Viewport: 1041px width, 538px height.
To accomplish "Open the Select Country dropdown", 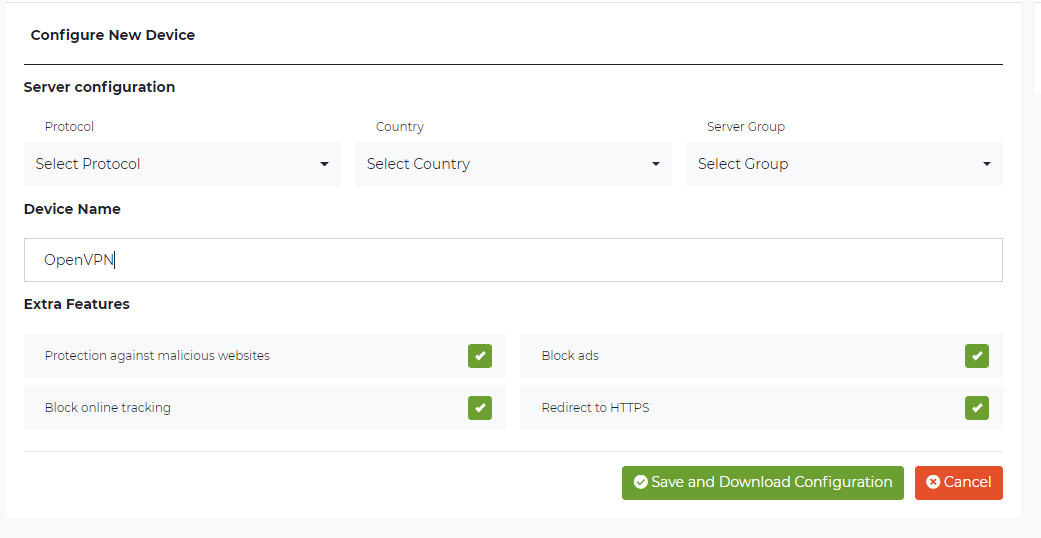I will (513, 164).
